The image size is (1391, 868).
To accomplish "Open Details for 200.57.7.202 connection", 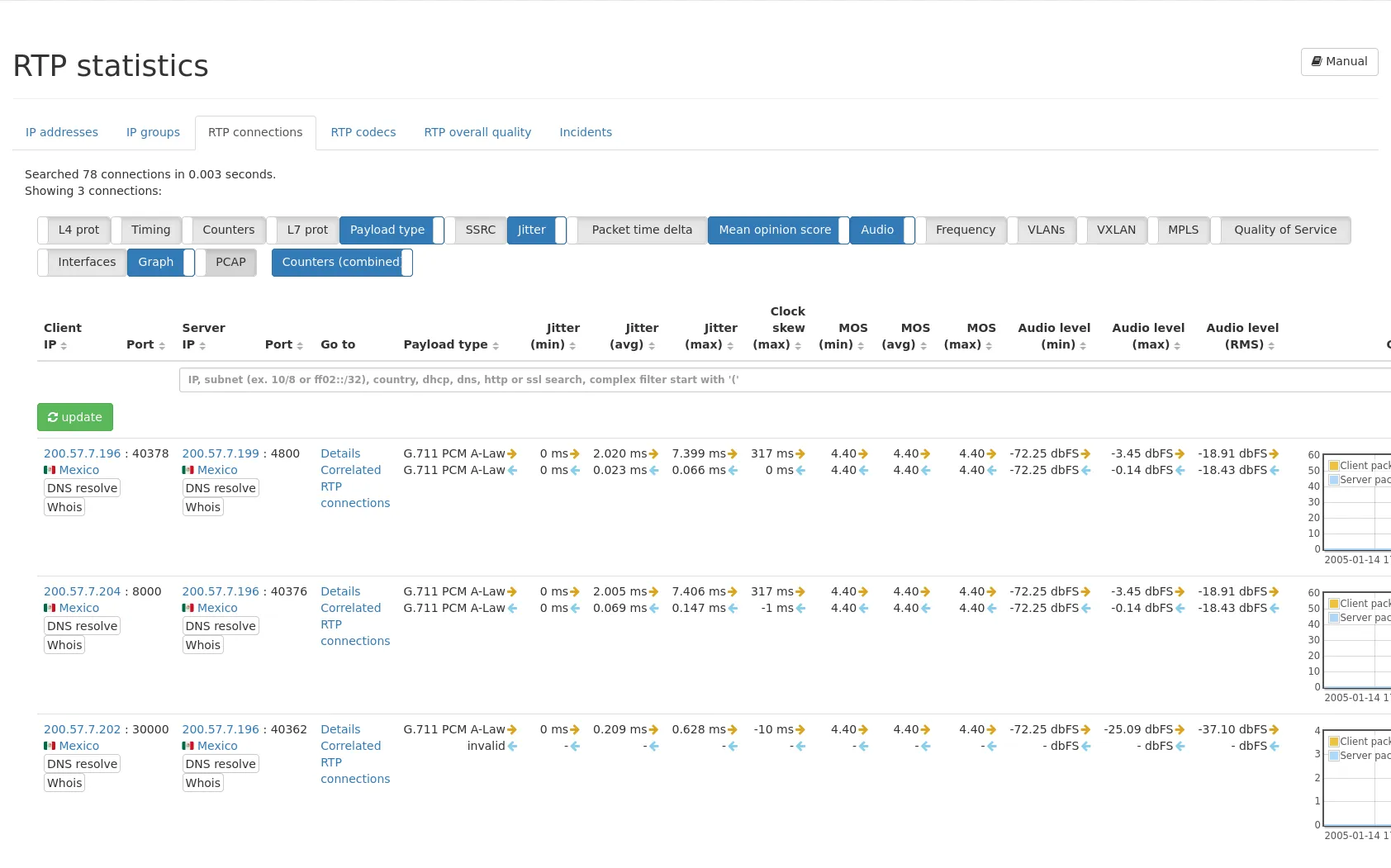I will click(x=340, y=729).
